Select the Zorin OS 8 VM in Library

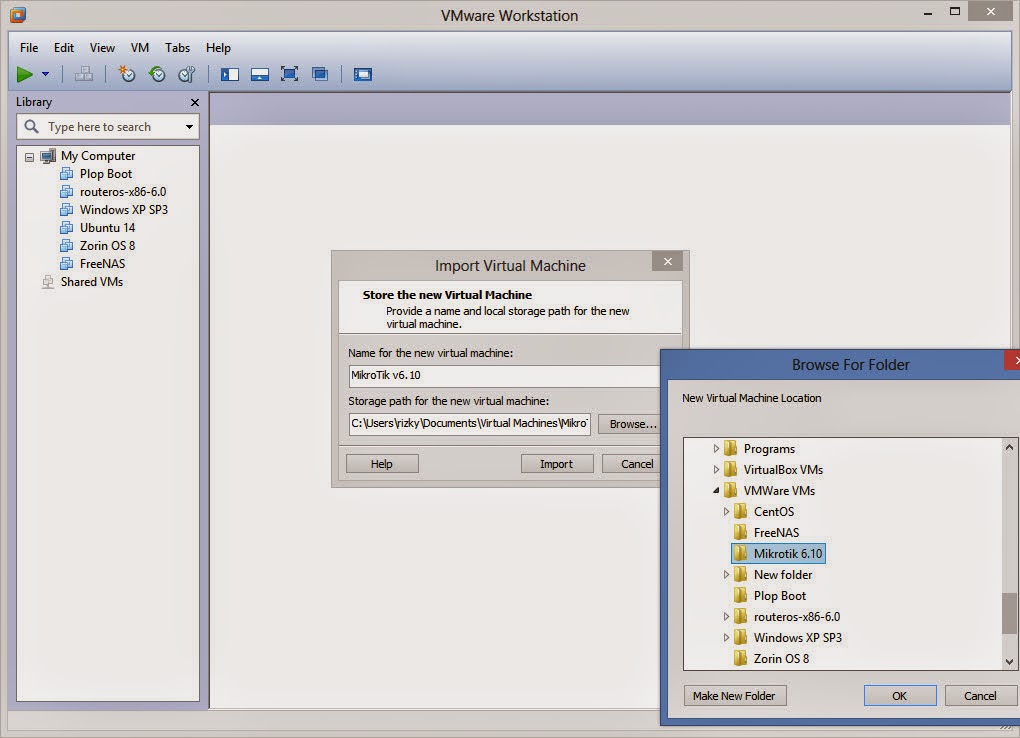[x=107, y=245]
